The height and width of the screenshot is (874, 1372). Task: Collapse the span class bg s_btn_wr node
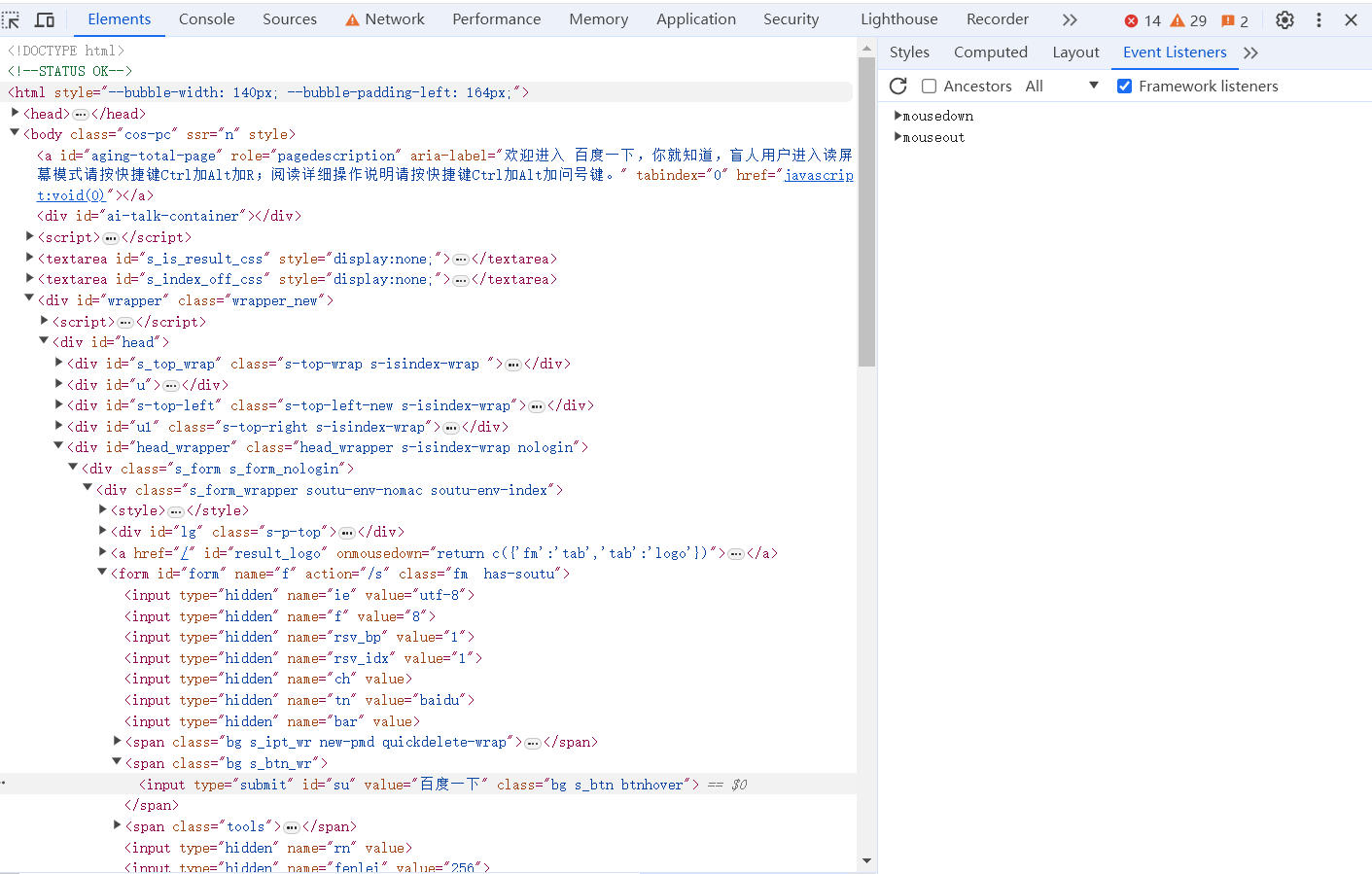(x=117, y=762)
